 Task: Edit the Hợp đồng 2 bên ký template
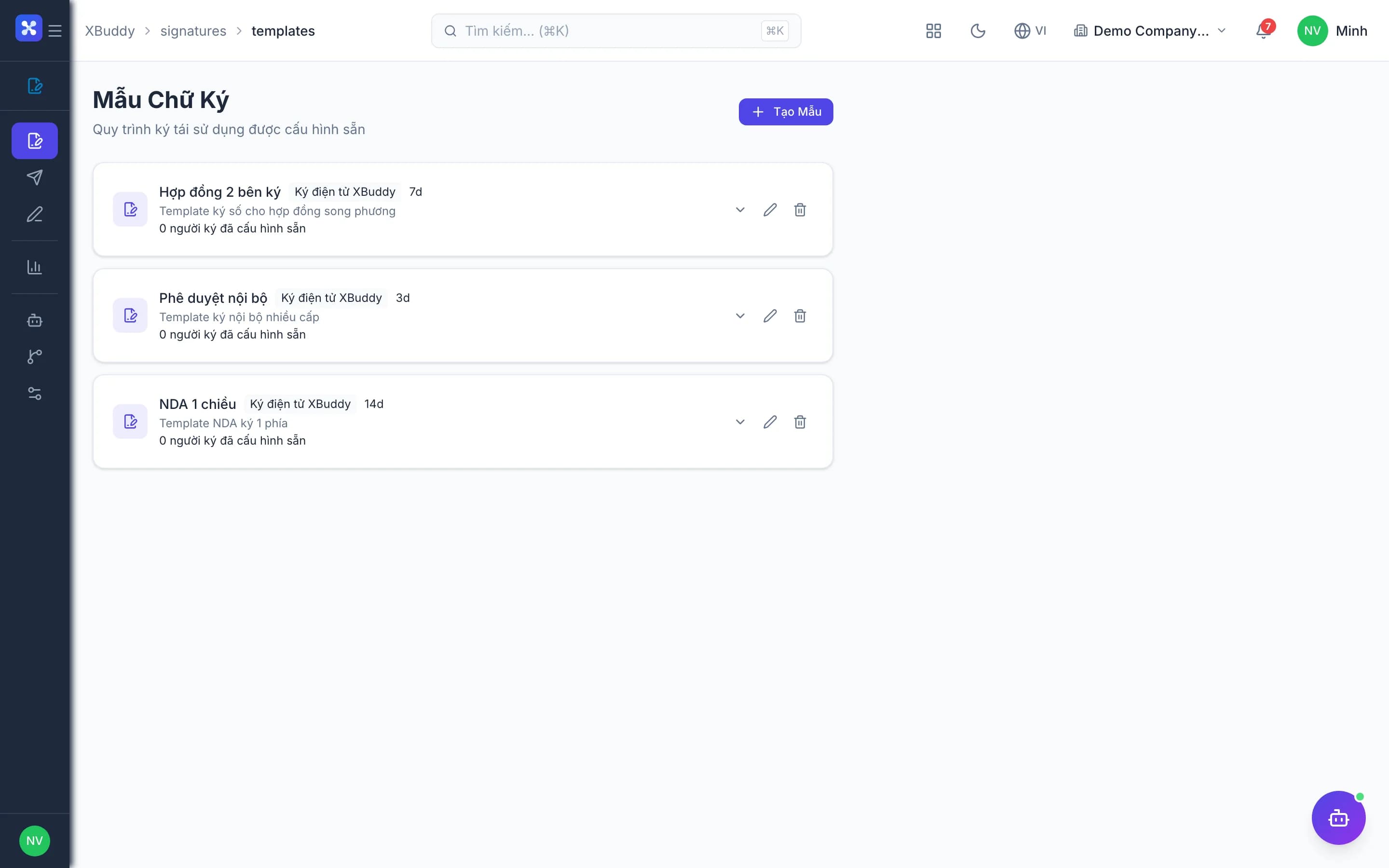point(770,210)
